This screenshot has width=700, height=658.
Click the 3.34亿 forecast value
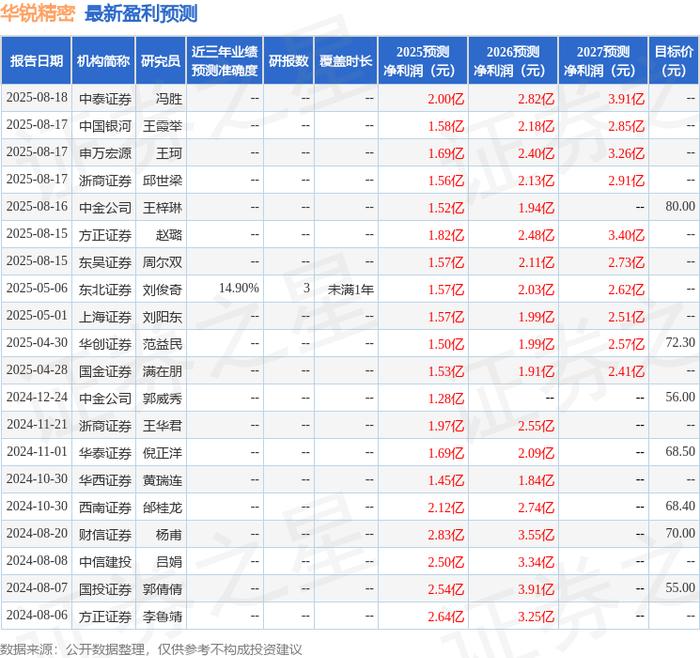pos(536,562)
